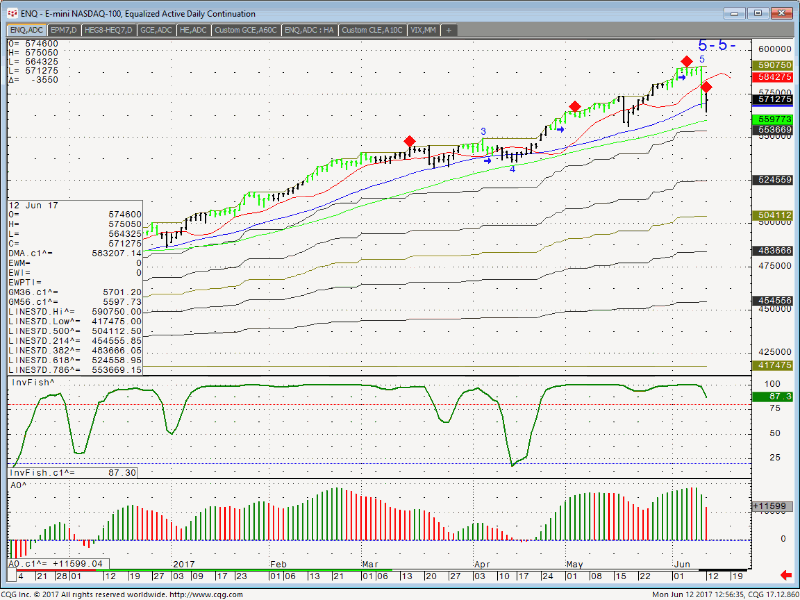Click the blue arrow marker in early April
The height and width of the screenshot is (600, 800).
[487, 161]
